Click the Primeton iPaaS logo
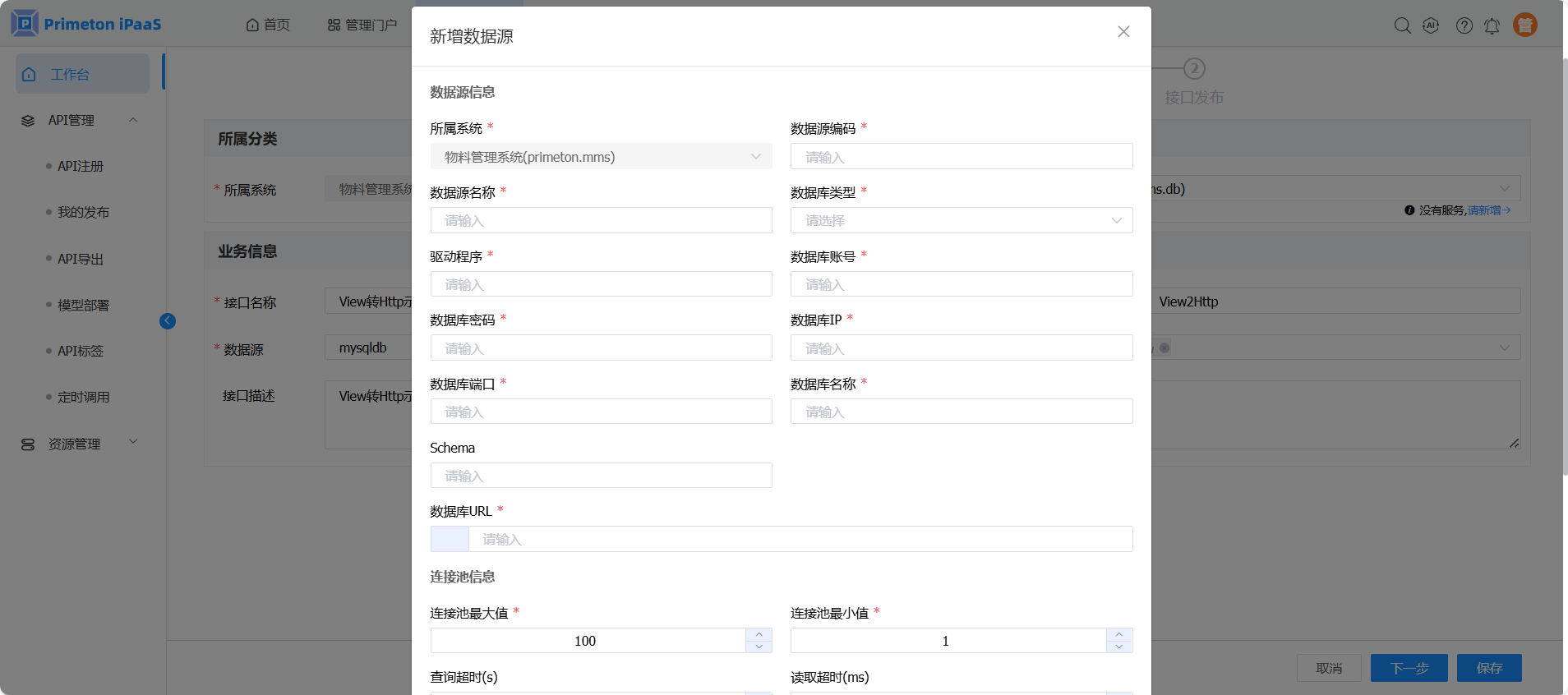 coord(86,24)
